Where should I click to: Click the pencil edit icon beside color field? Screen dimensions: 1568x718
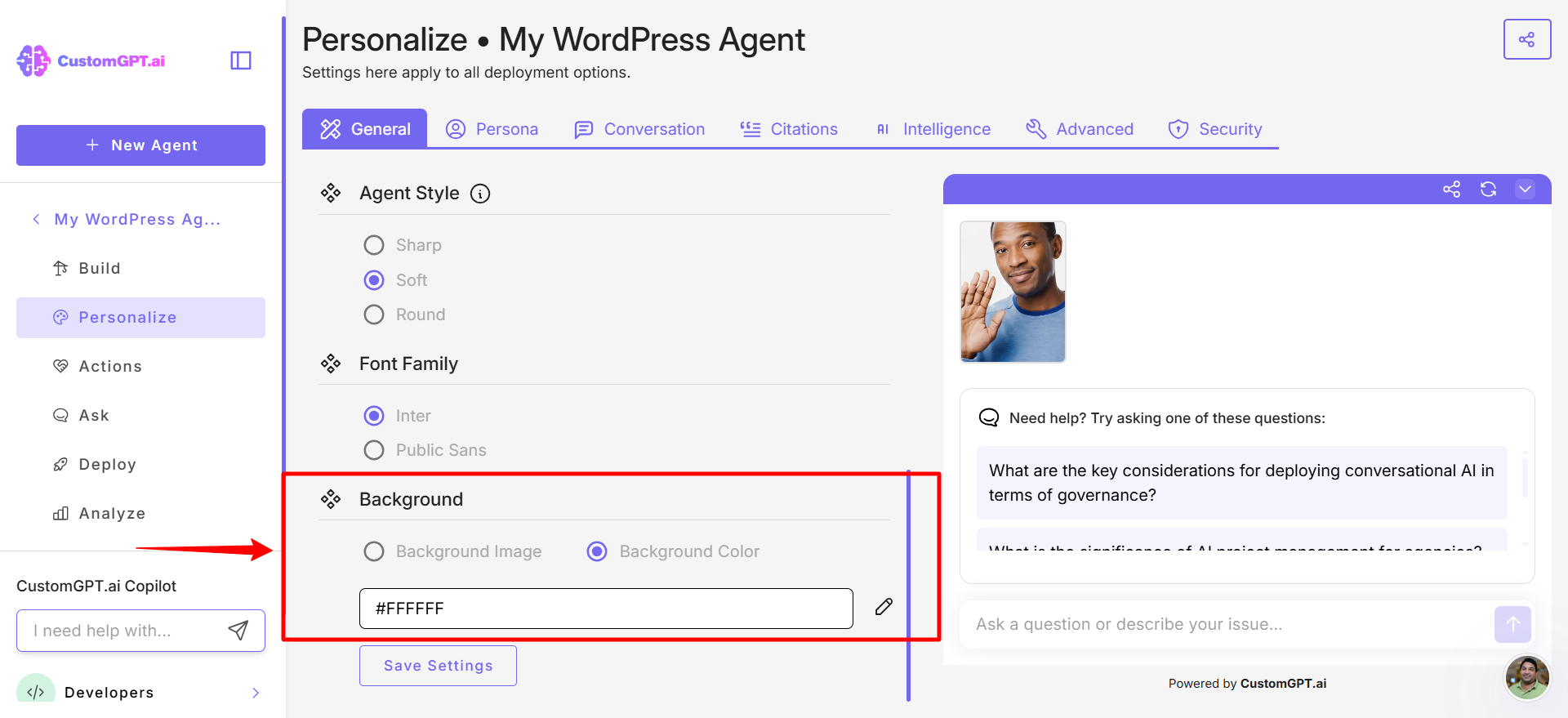884,607
